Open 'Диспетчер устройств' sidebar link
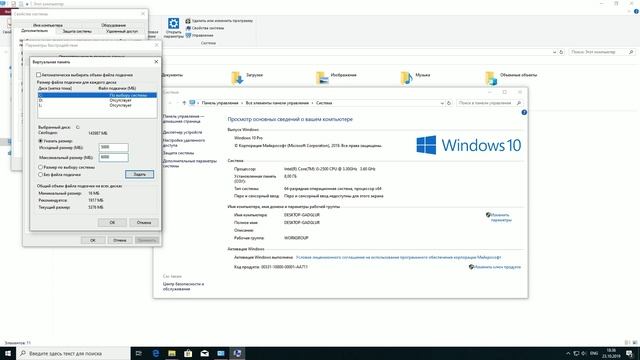The width and height of the screenshot is (640, 360). [x=182, y=132]
